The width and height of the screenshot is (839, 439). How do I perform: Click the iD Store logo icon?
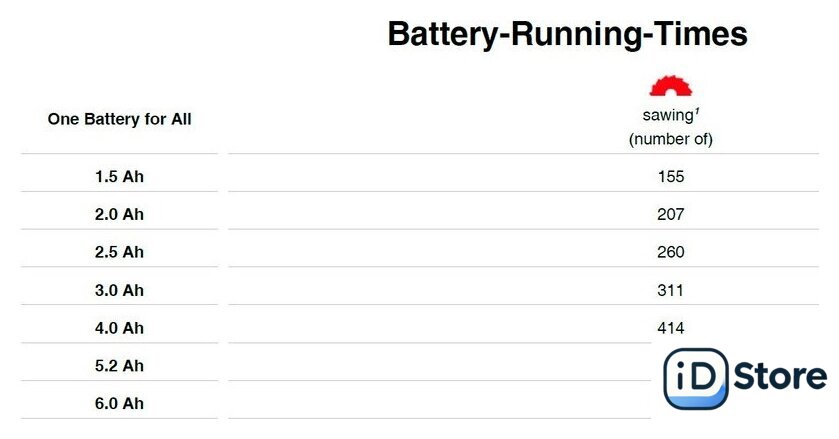point(696,379)
